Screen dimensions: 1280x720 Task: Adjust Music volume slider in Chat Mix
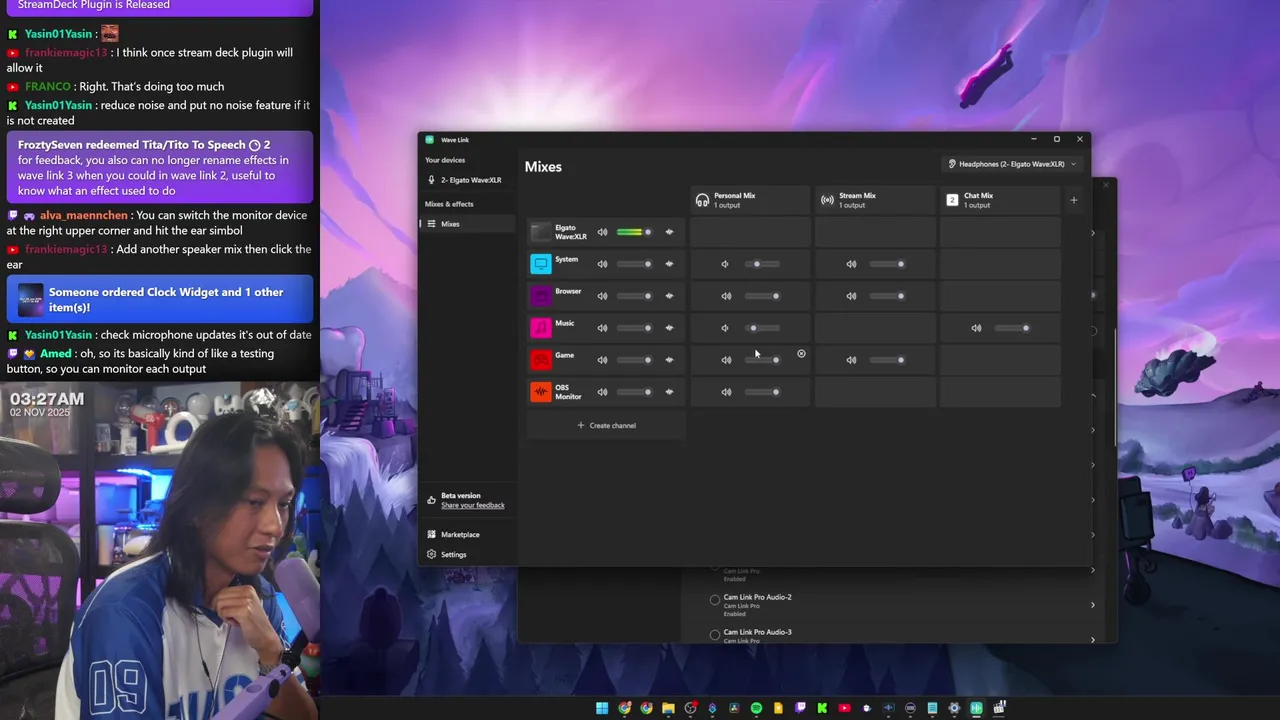click(x=1012, y=328)
